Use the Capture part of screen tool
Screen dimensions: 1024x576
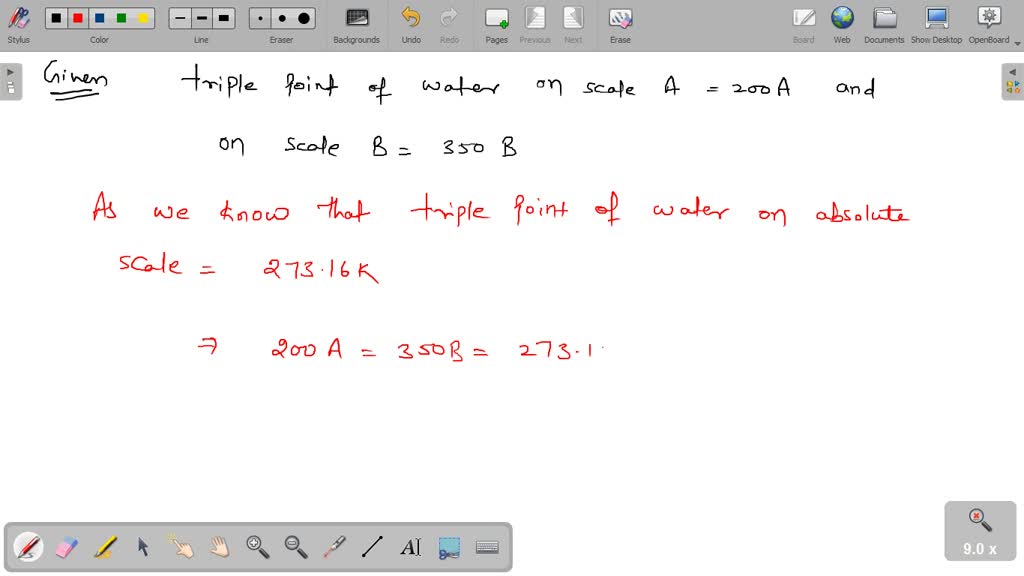coord(448,547)
